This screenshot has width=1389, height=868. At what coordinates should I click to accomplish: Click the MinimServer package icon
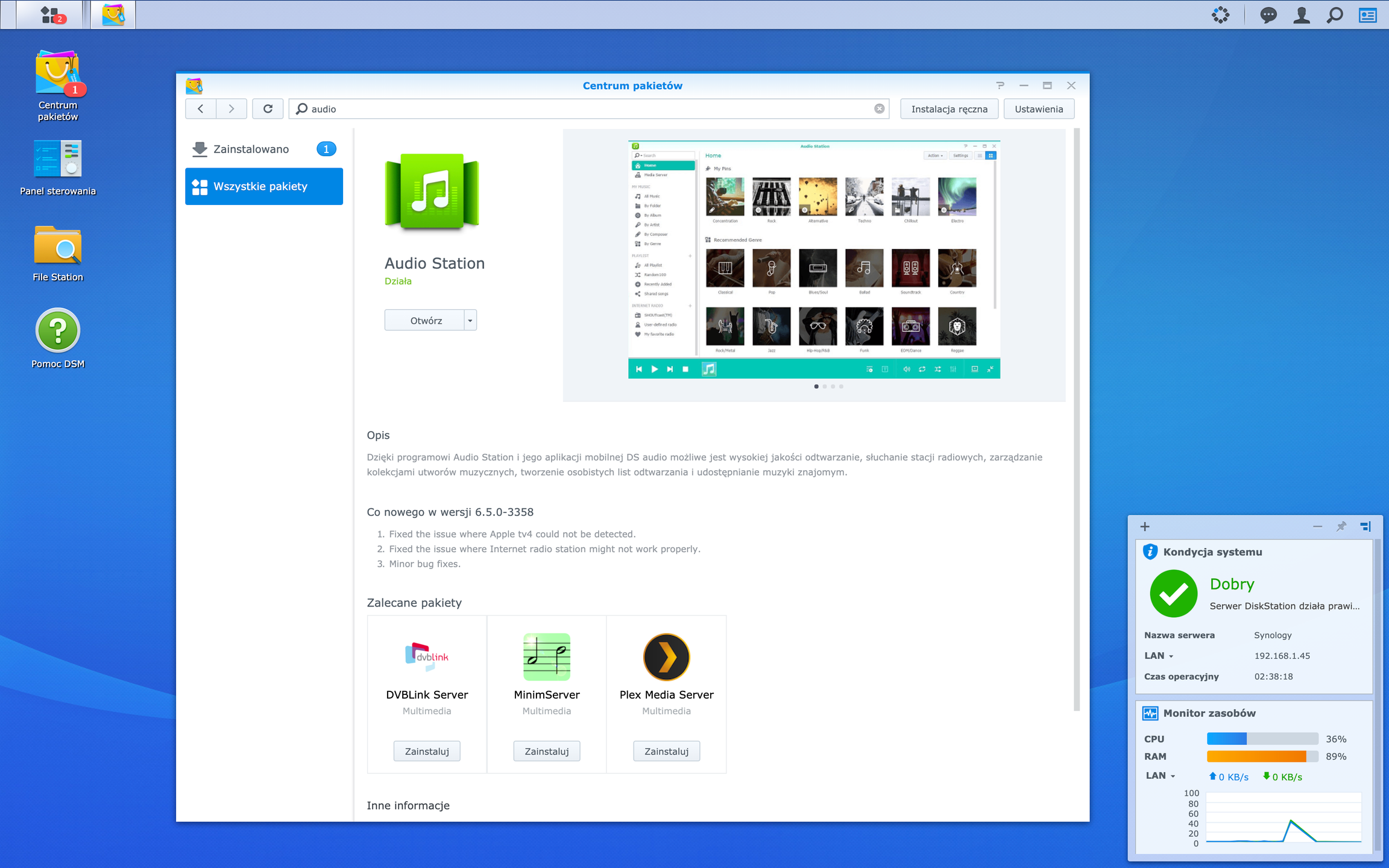[547, 656]
